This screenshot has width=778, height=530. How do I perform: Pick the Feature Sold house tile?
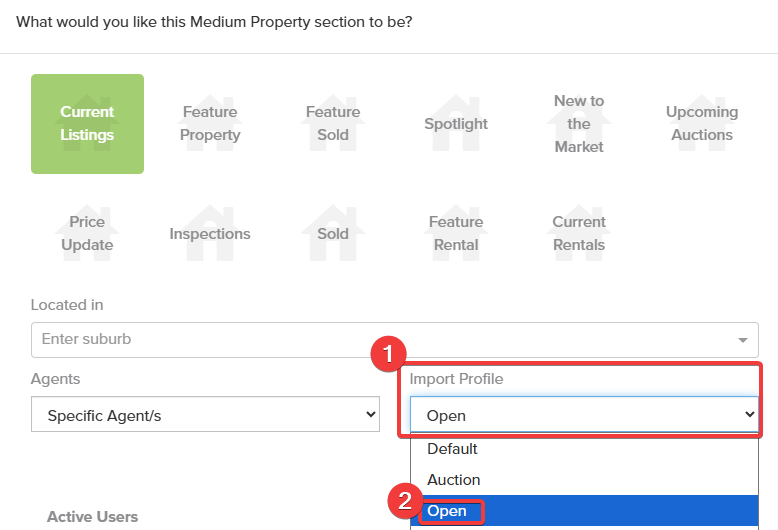(333, 124)
